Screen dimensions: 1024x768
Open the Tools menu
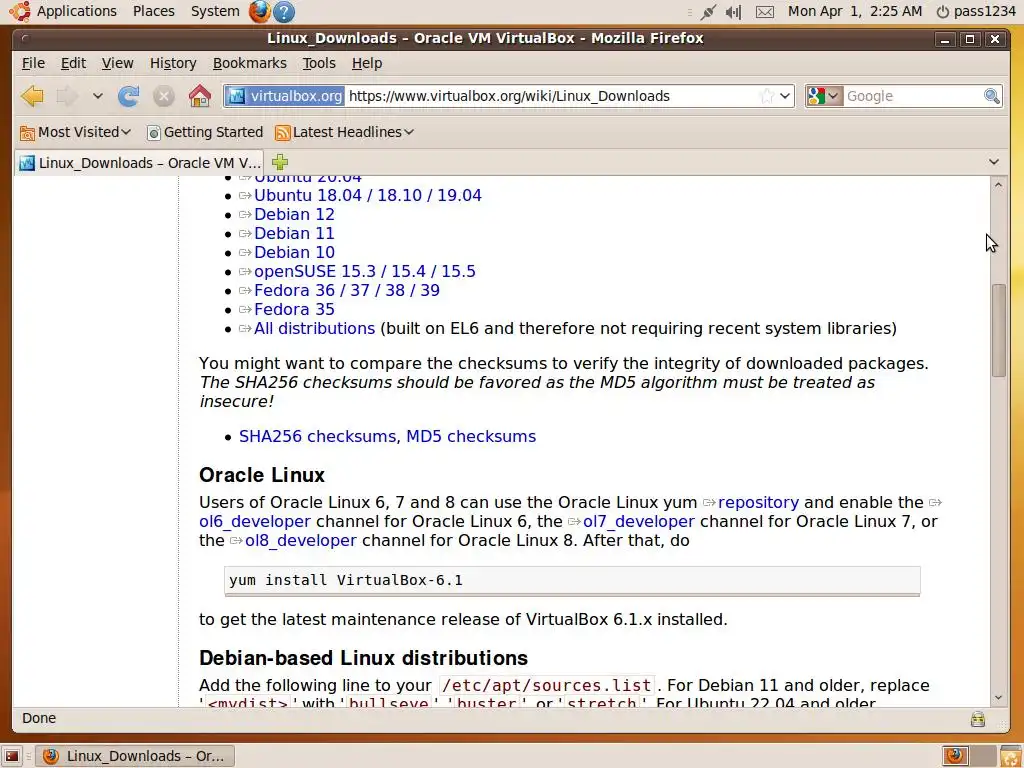(x=319, y=63)
